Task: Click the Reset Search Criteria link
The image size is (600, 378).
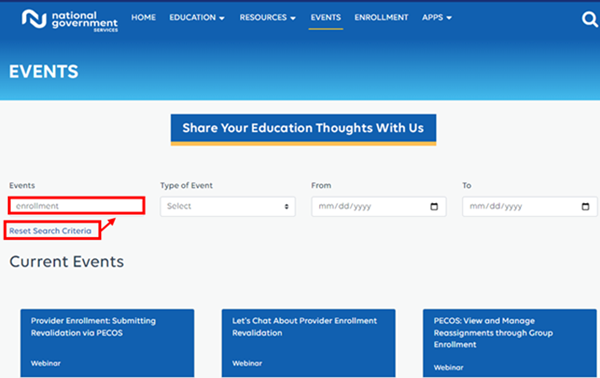Action: click(51, 231)
